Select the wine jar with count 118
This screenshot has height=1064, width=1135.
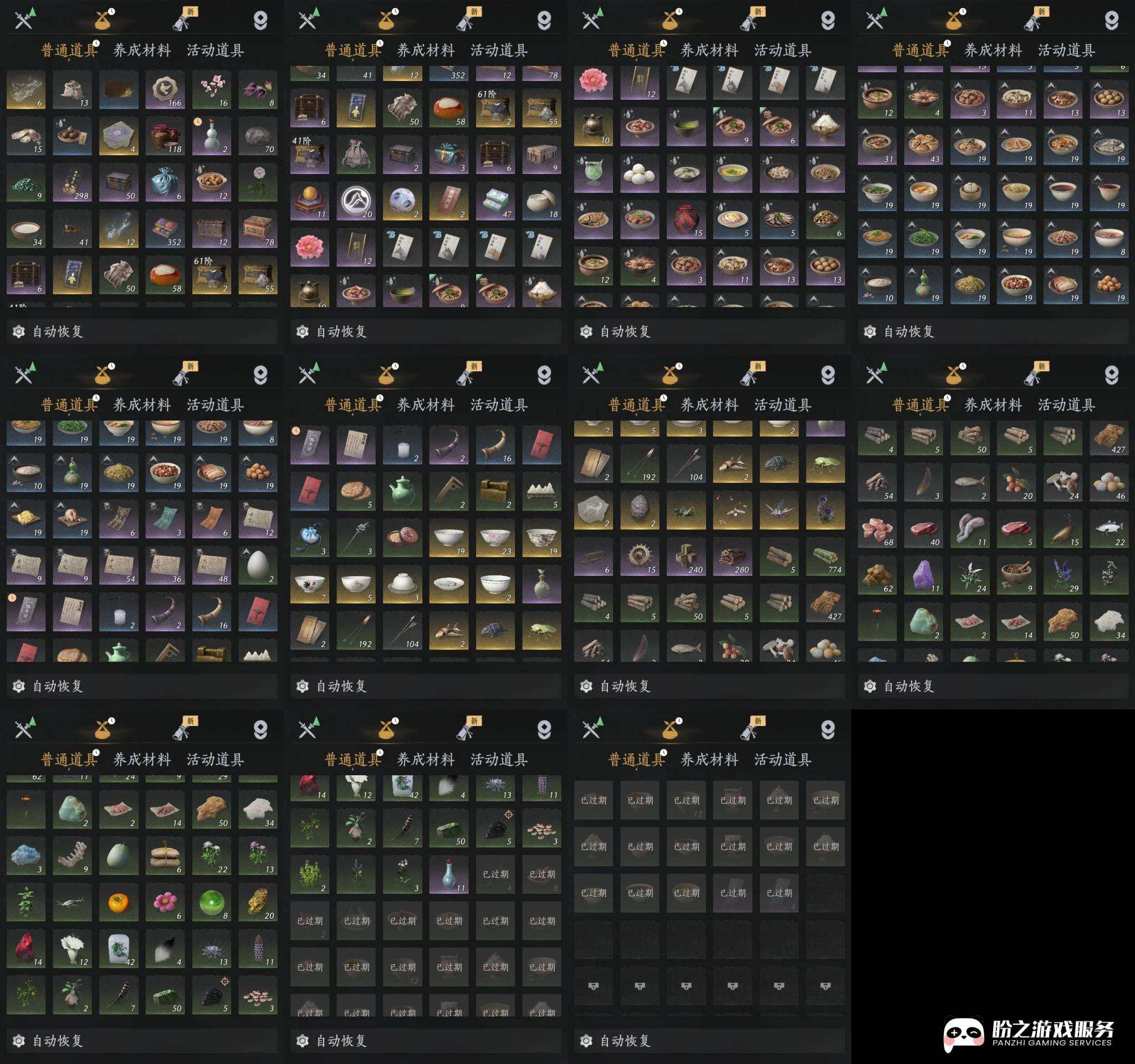[x=165, y=136]
